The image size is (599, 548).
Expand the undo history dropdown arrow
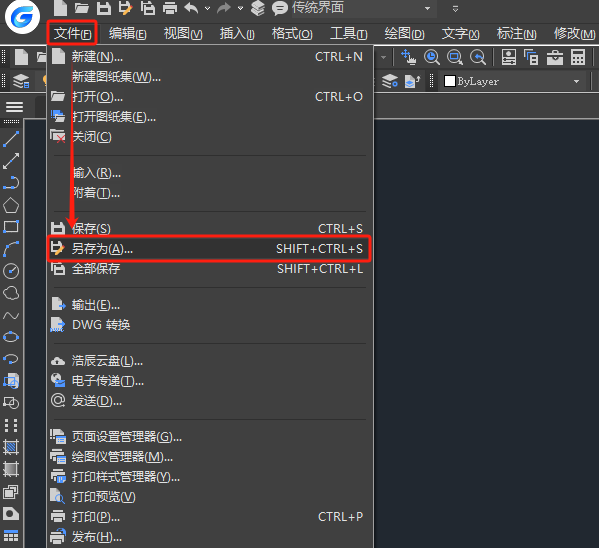207,8
